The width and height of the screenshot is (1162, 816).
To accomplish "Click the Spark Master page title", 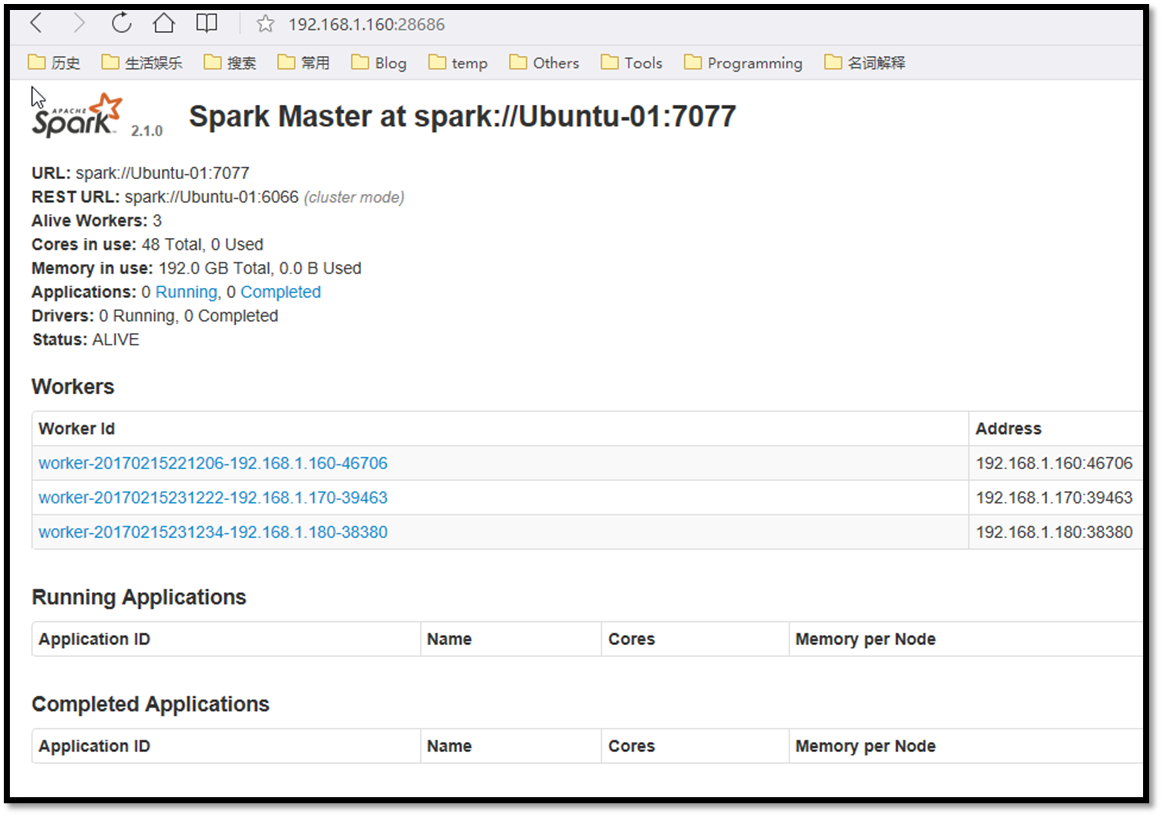I will [x=462, y=116].
